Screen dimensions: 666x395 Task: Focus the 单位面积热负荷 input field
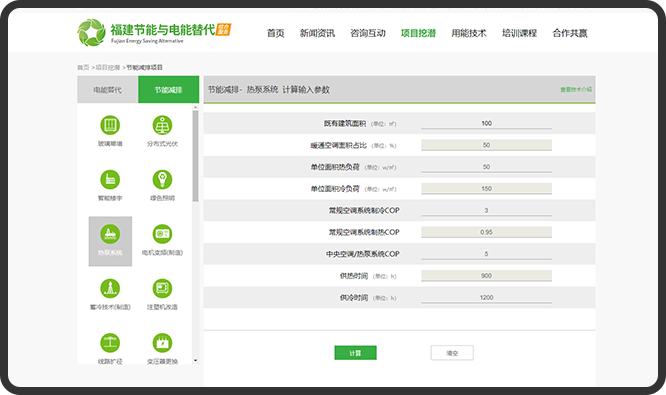coord(486,167)
